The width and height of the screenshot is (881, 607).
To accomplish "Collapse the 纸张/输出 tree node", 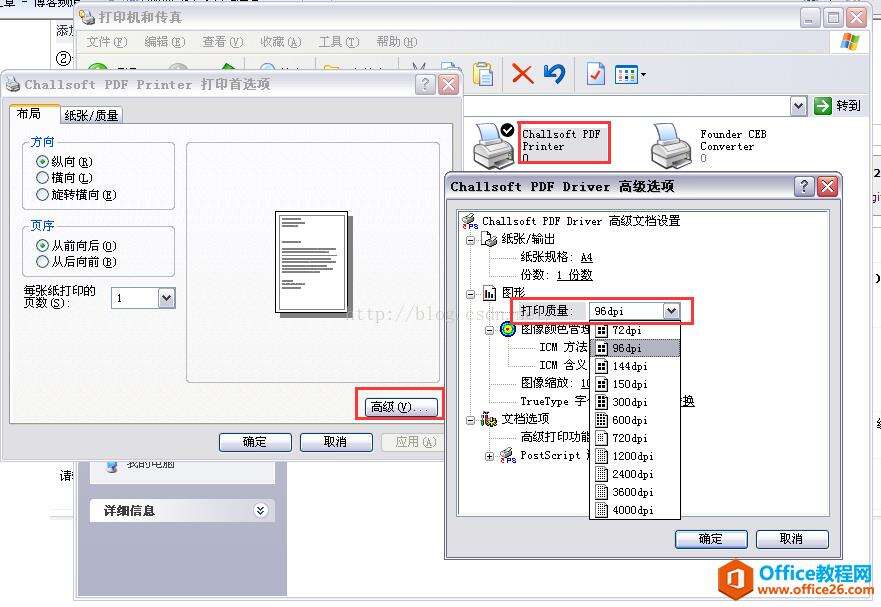I will [x=470, y=240].
